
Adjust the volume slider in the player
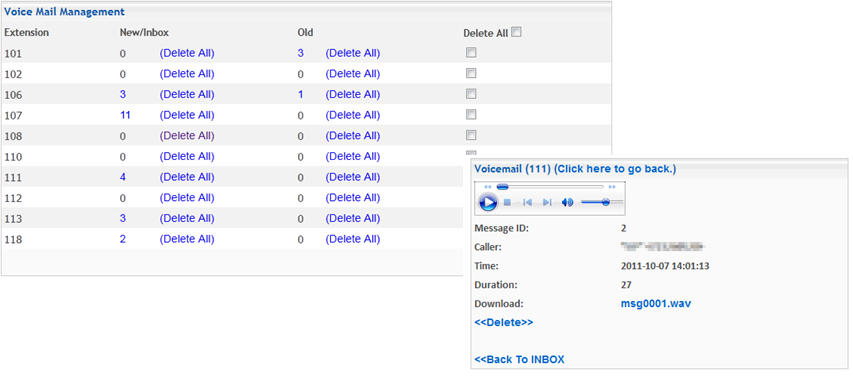coord(602,202)
